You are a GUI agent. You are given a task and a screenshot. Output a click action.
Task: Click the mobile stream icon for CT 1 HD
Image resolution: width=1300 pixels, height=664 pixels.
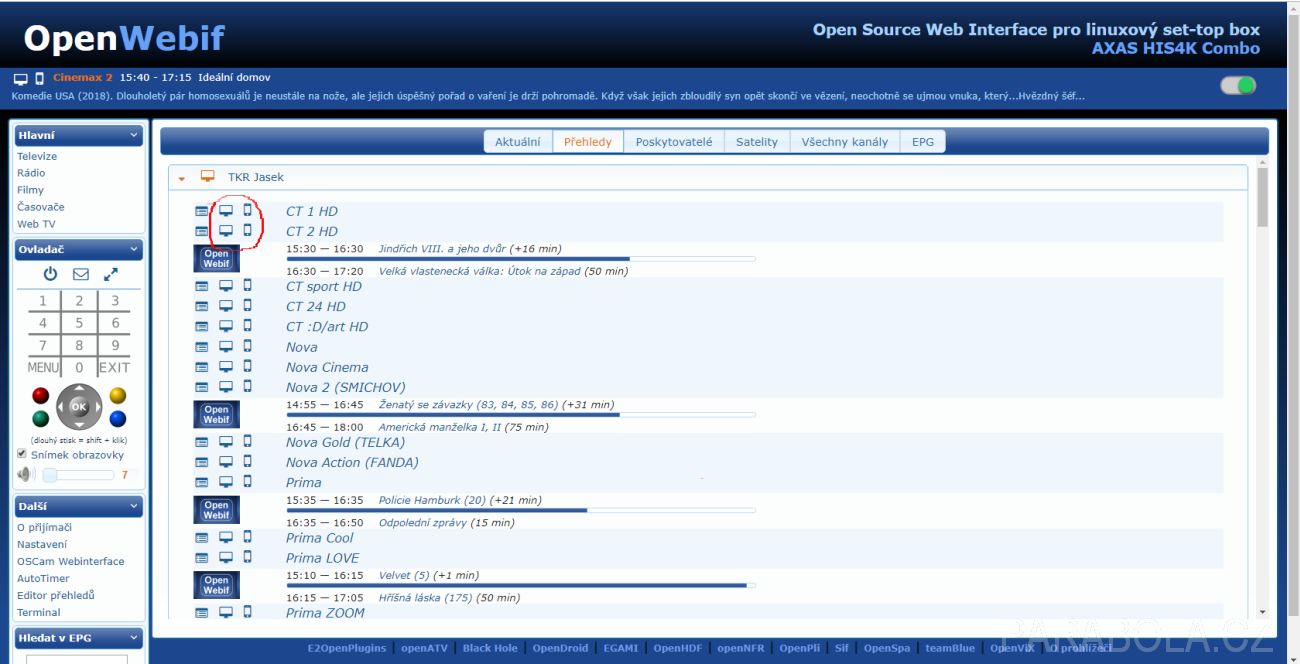point(248,211)
